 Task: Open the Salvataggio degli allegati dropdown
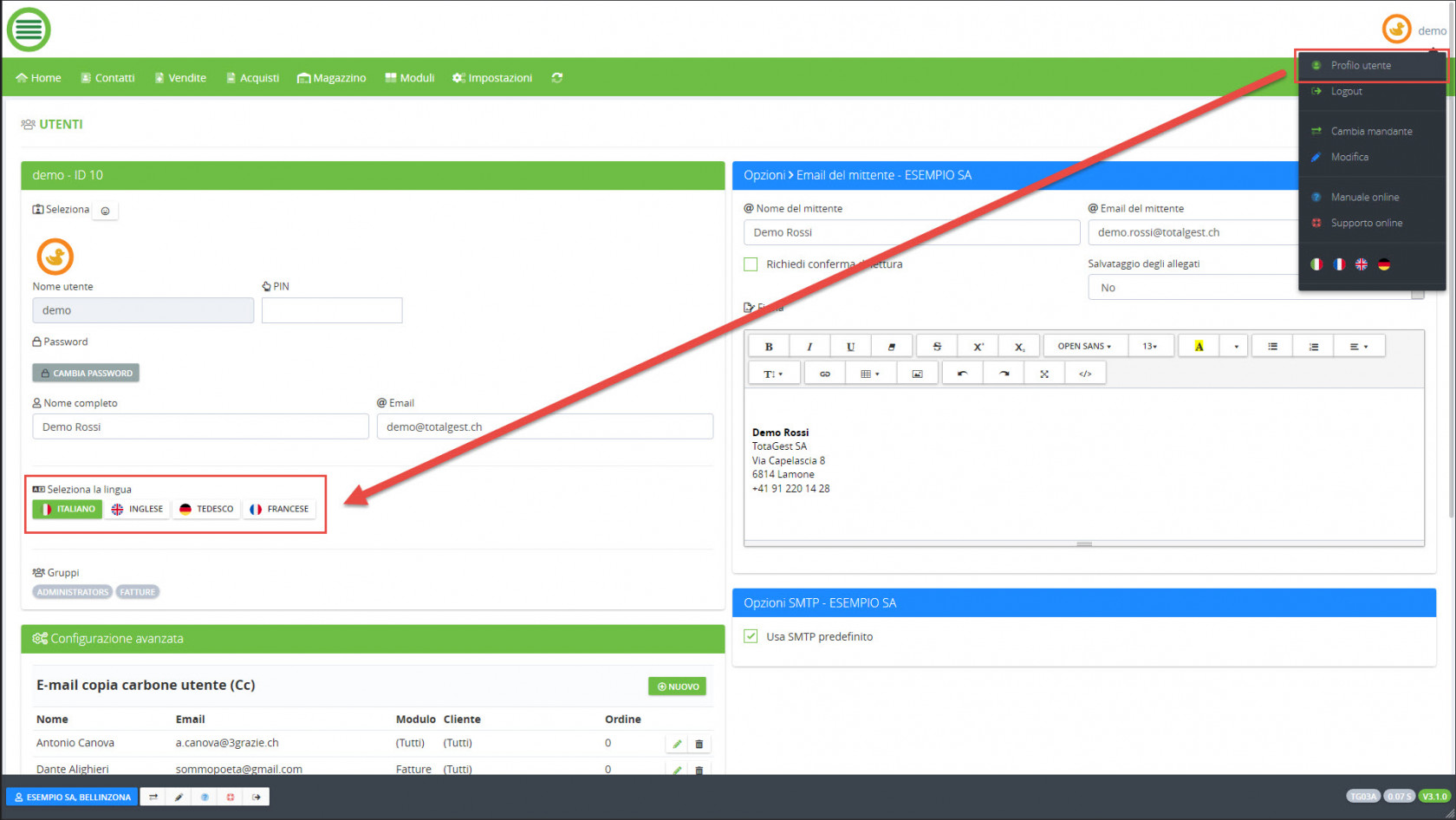(x=1196, y=288)
